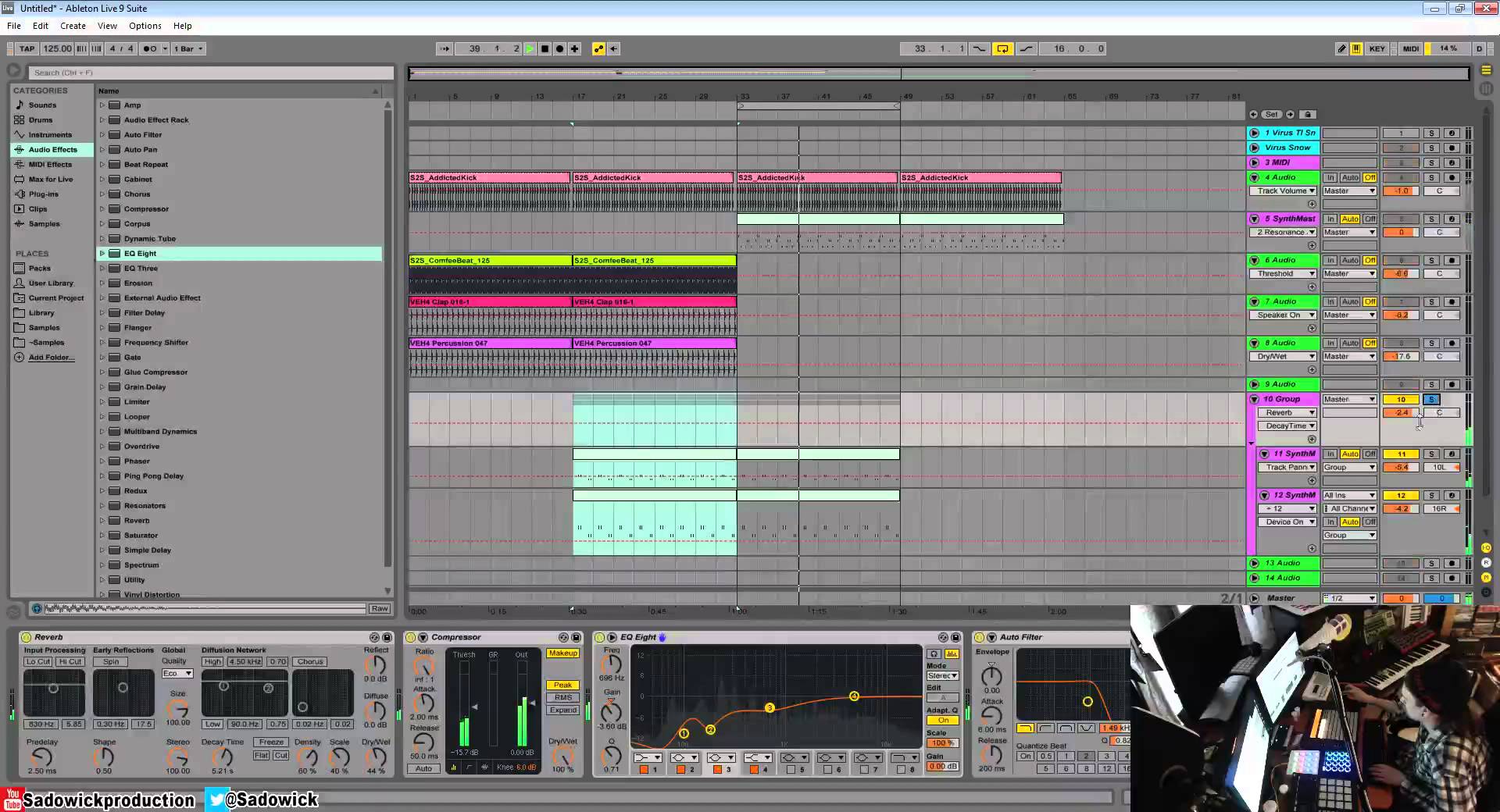The image size is (1500, 812).
Task: Solo the 10 Group track
Action: click(x=1431, y=399)
